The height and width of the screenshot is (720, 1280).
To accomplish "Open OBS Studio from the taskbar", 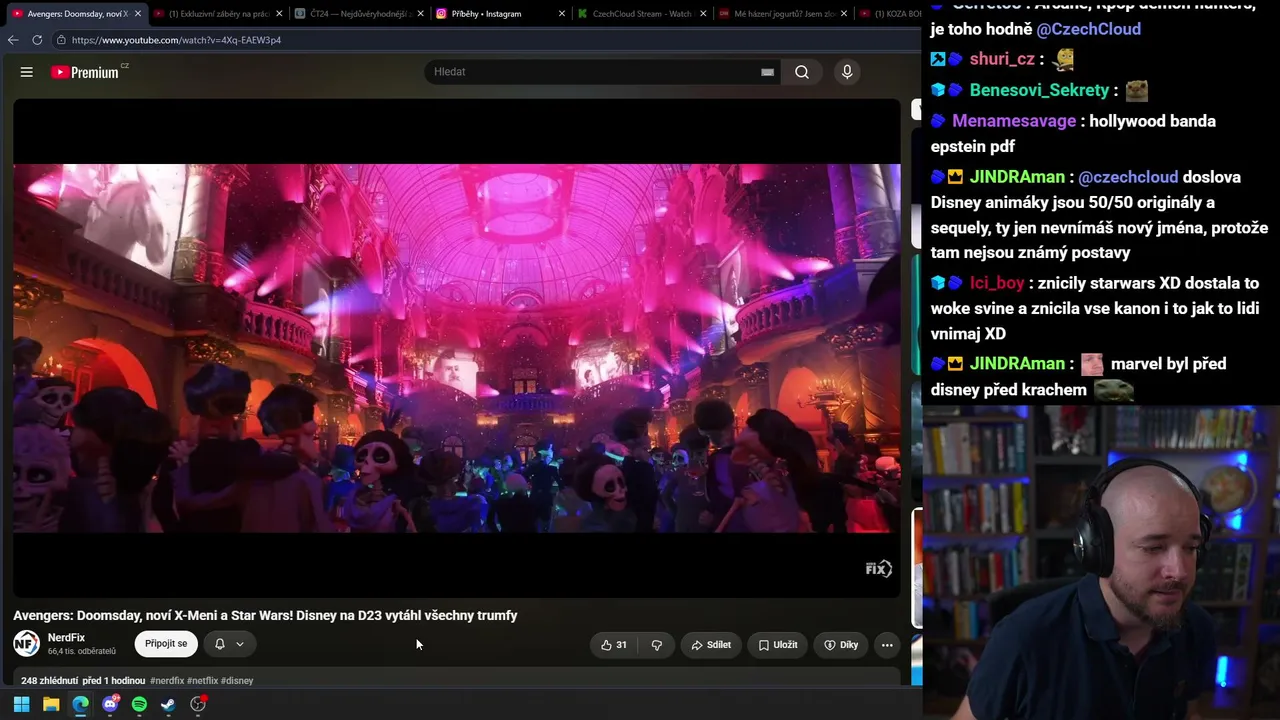I will (x=198, y=704).
